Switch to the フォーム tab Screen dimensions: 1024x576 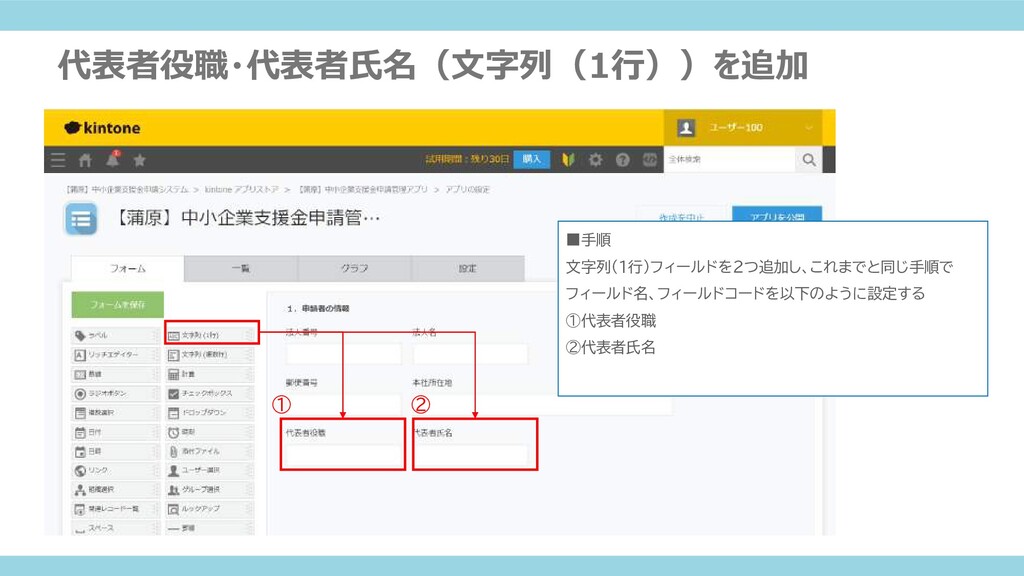pyautogui.click(x=127, y=268)
